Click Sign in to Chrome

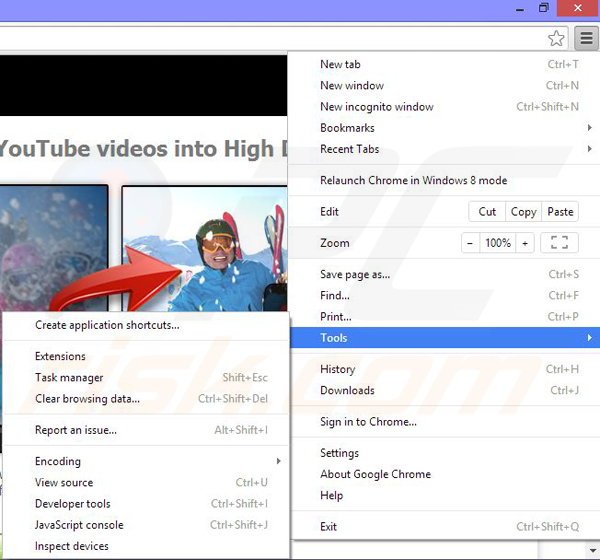tap(368, 422)
